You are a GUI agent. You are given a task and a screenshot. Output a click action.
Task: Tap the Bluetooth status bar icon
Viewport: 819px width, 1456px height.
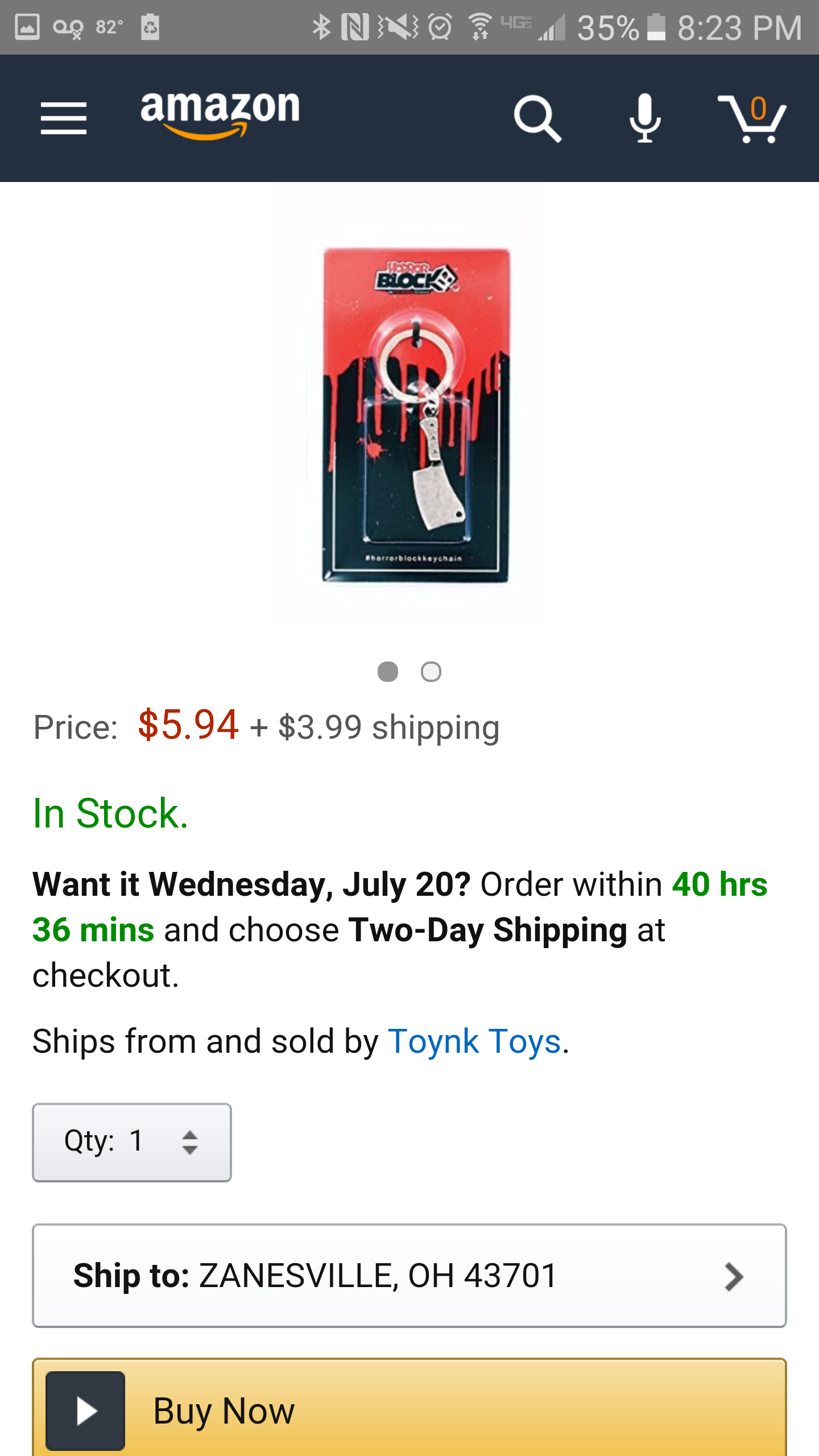pos(321,27)
